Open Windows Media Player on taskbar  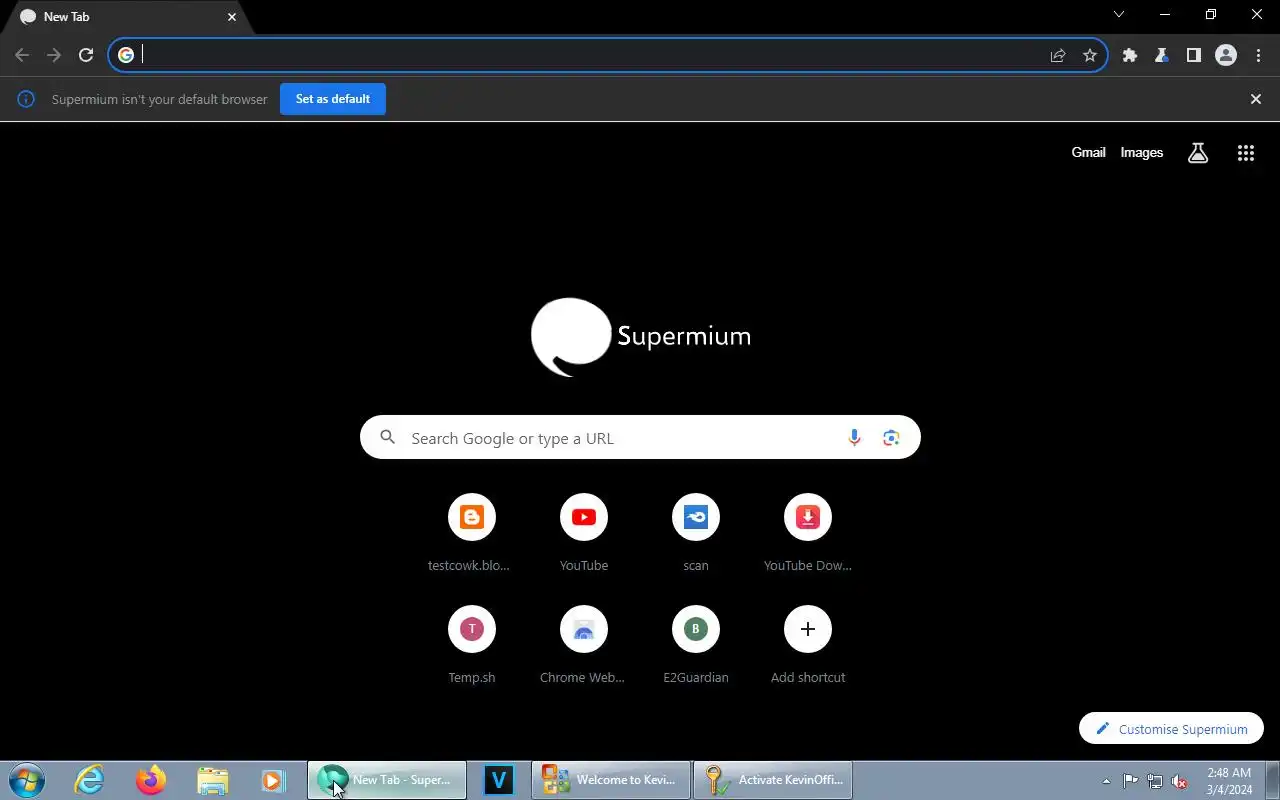coord(273,780)
